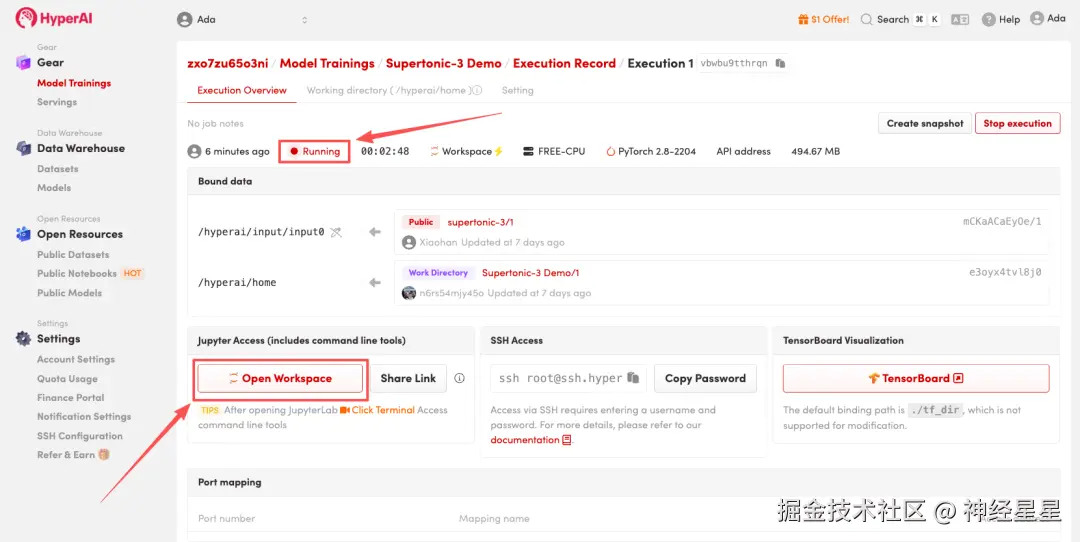The image size is (1080, 542).
Task: Click the info icon beside Working directory tab
Action: click(477, 90)
